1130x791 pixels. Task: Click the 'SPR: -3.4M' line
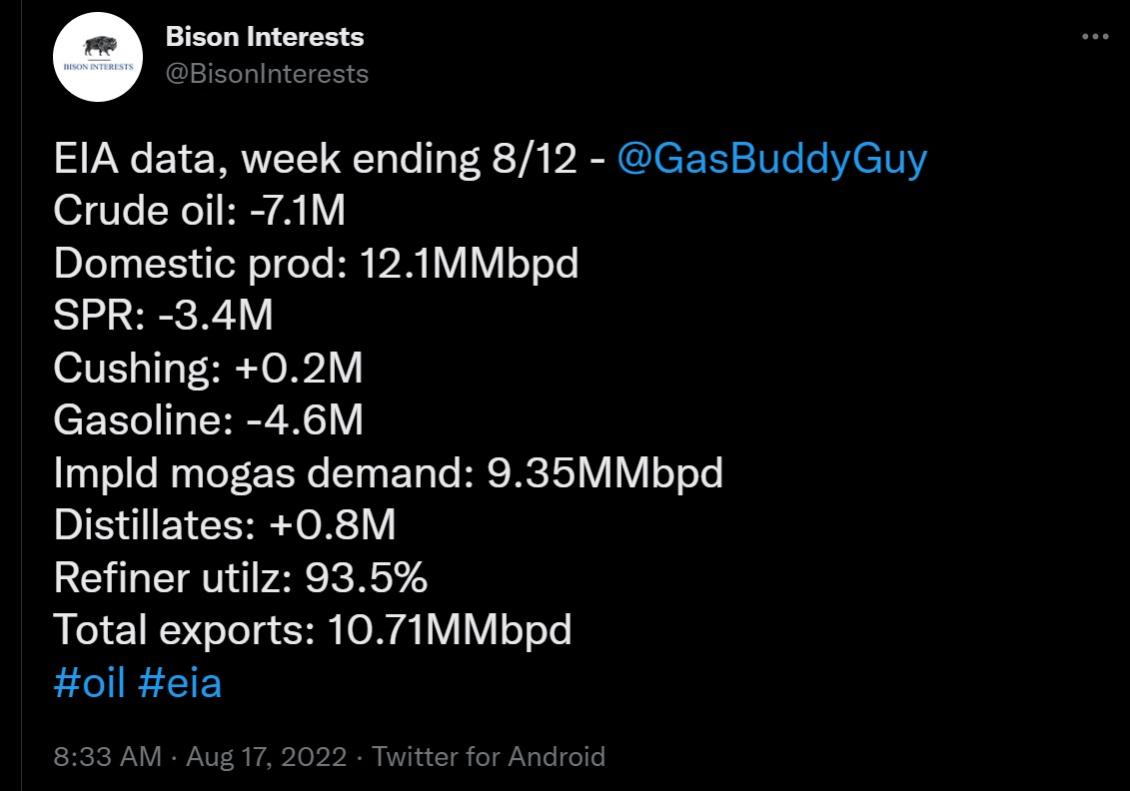tap(163, 316)
